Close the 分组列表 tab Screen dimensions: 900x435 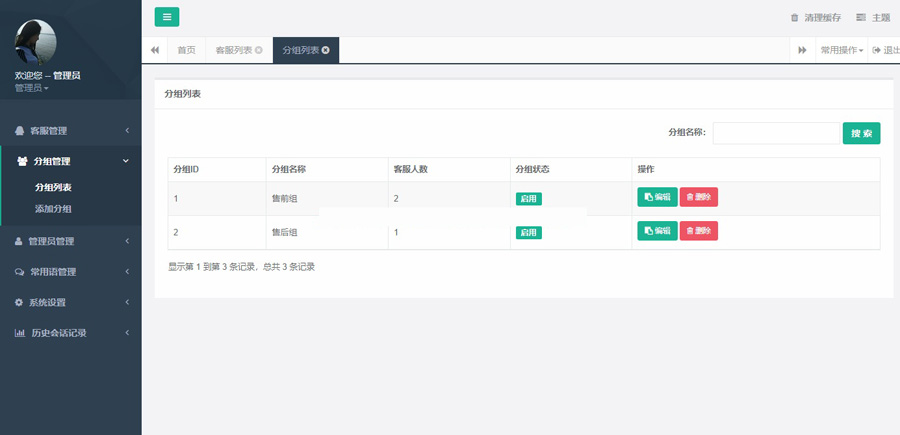click(326, 50)
